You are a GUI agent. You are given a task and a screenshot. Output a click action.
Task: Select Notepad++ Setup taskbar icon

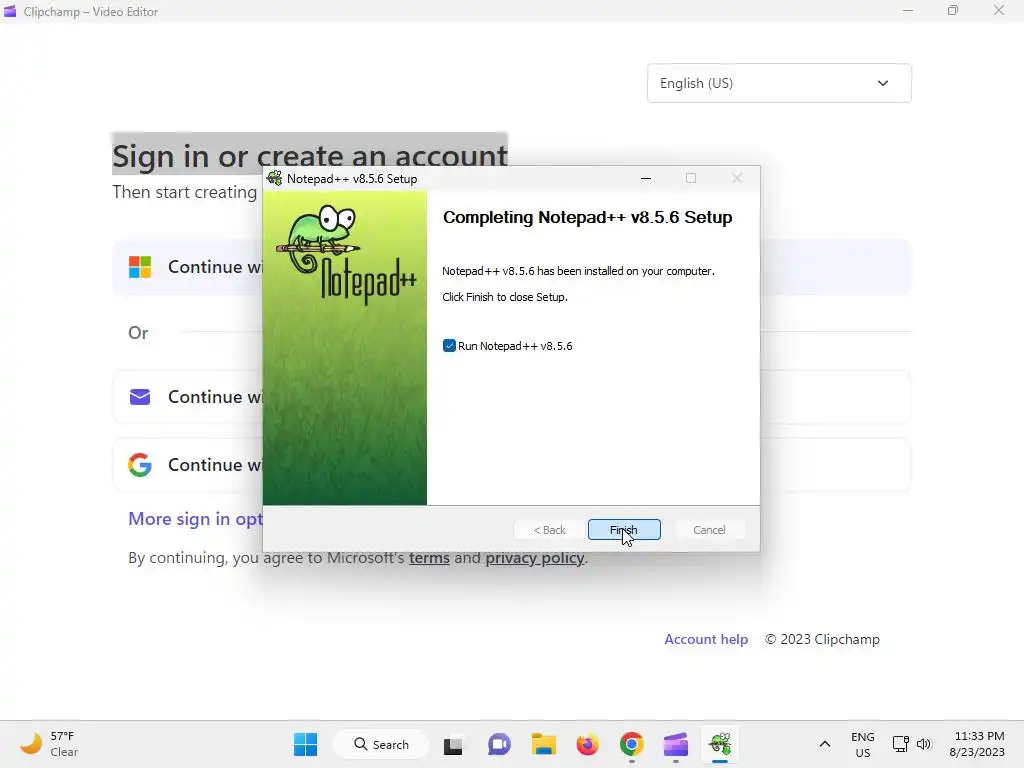[720, 744]
